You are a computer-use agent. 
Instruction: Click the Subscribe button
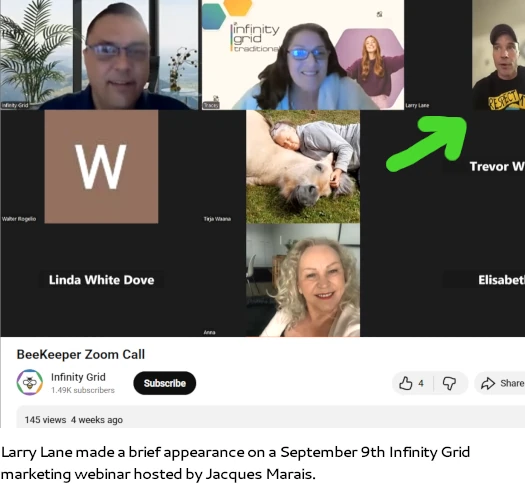coord(165,383)
